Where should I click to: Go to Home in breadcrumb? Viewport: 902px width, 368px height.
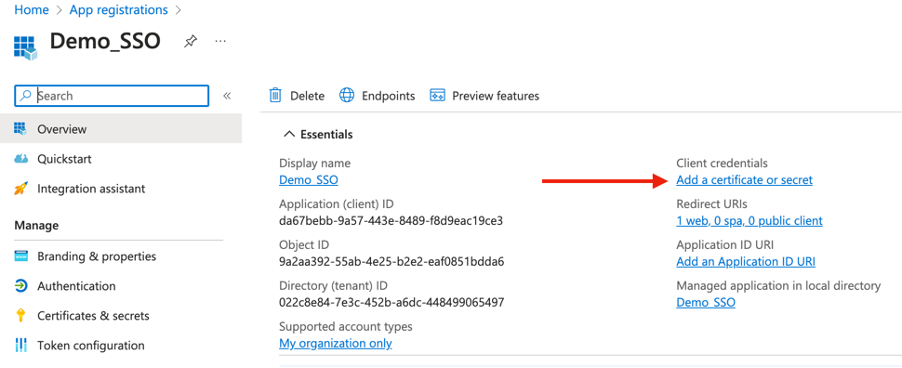coord(32,10)
